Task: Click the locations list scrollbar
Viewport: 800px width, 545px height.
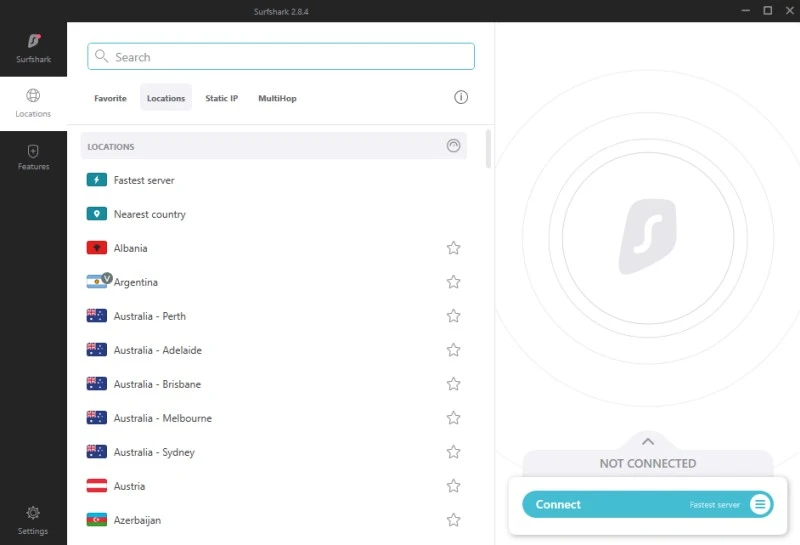Action: coord(488,148)
